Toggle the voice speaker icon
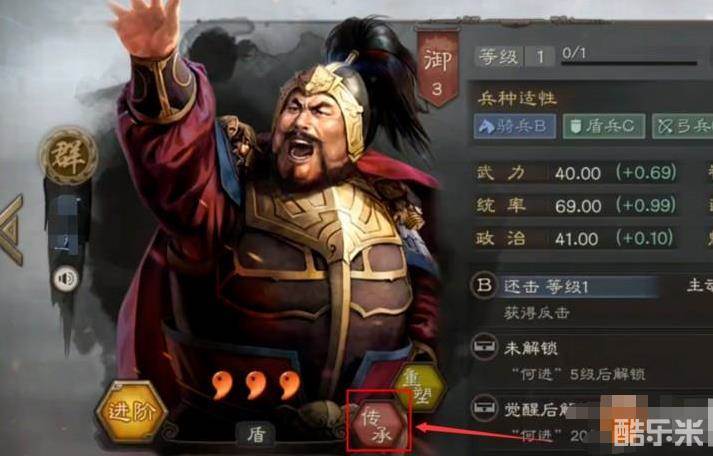The image size is (713, 456). [66, 278]
